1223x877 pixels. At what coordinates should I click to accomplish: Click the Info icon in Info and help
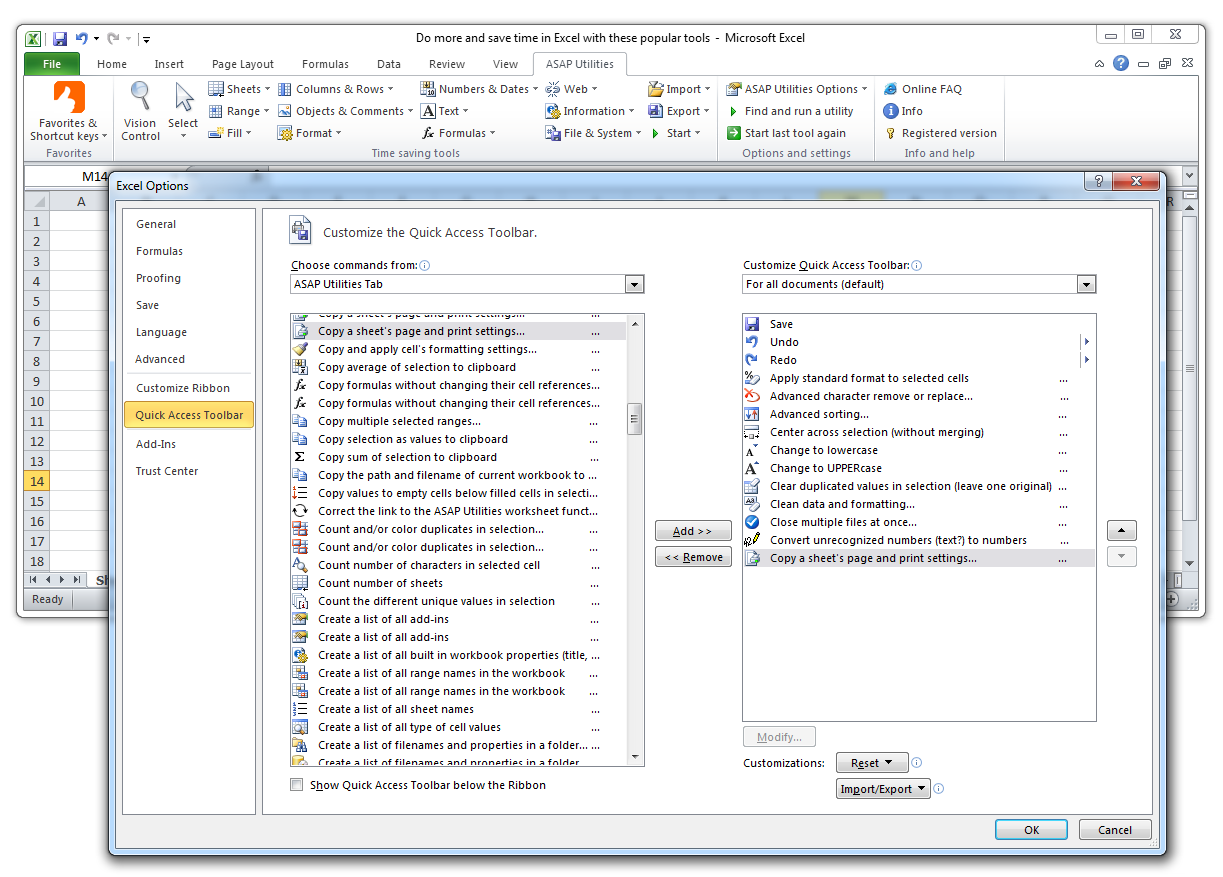click(890, 111)
